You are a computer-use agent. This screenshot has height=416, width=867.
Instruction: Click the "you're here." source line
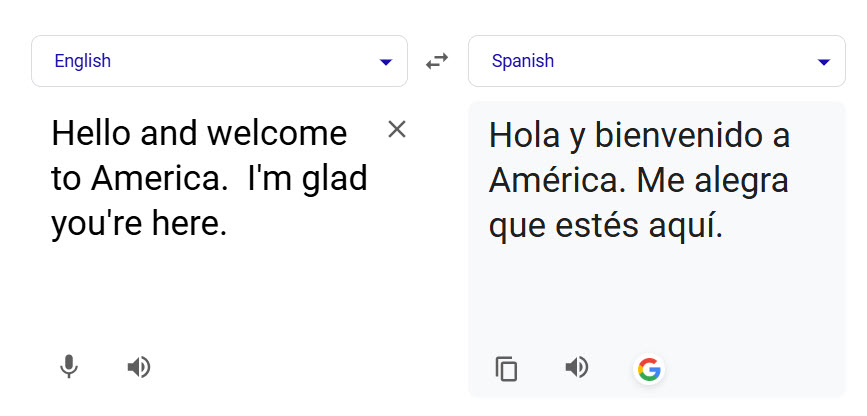point(139,224)
